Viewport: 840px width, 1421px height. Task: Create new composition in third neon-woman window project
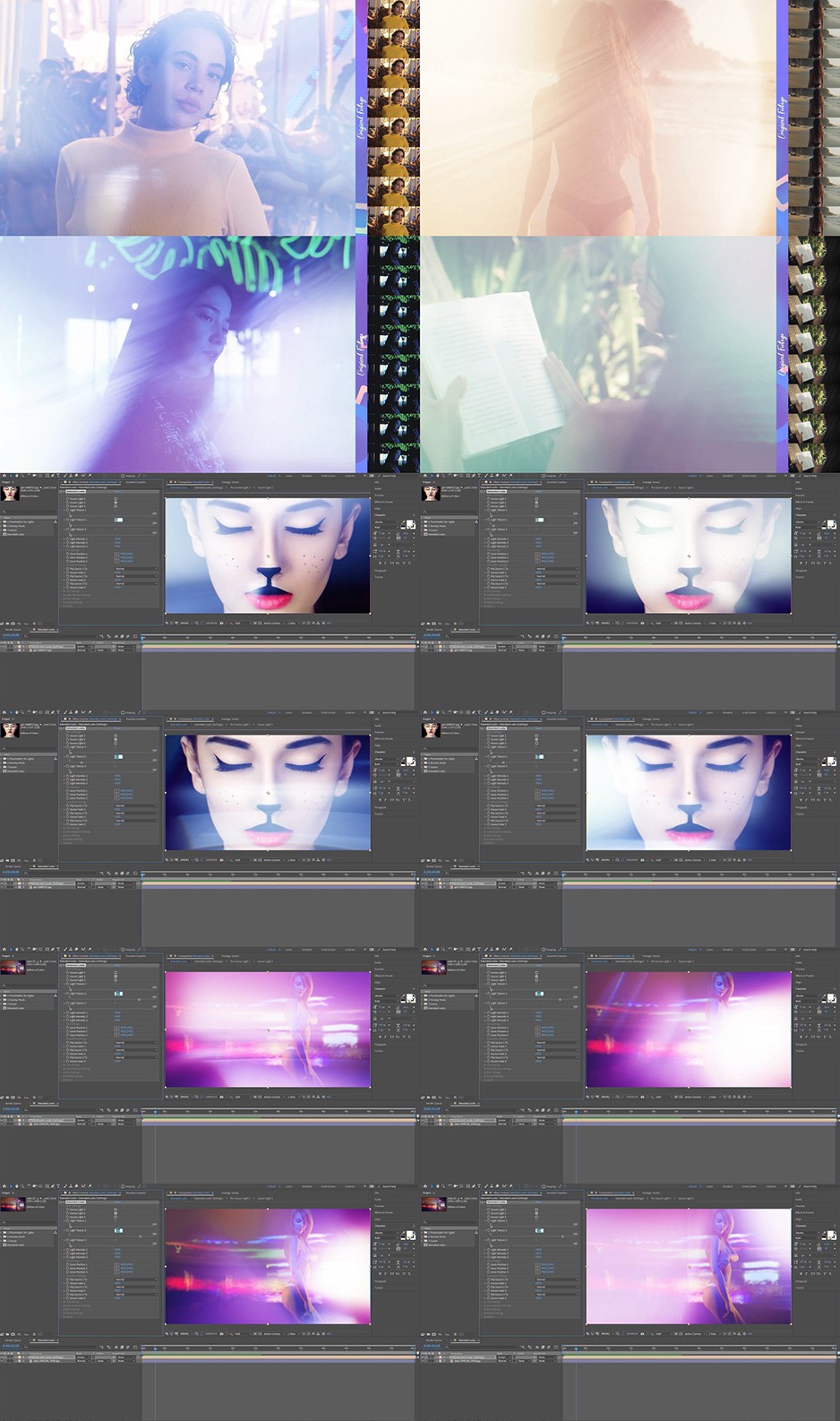[x=13, y=1334]
